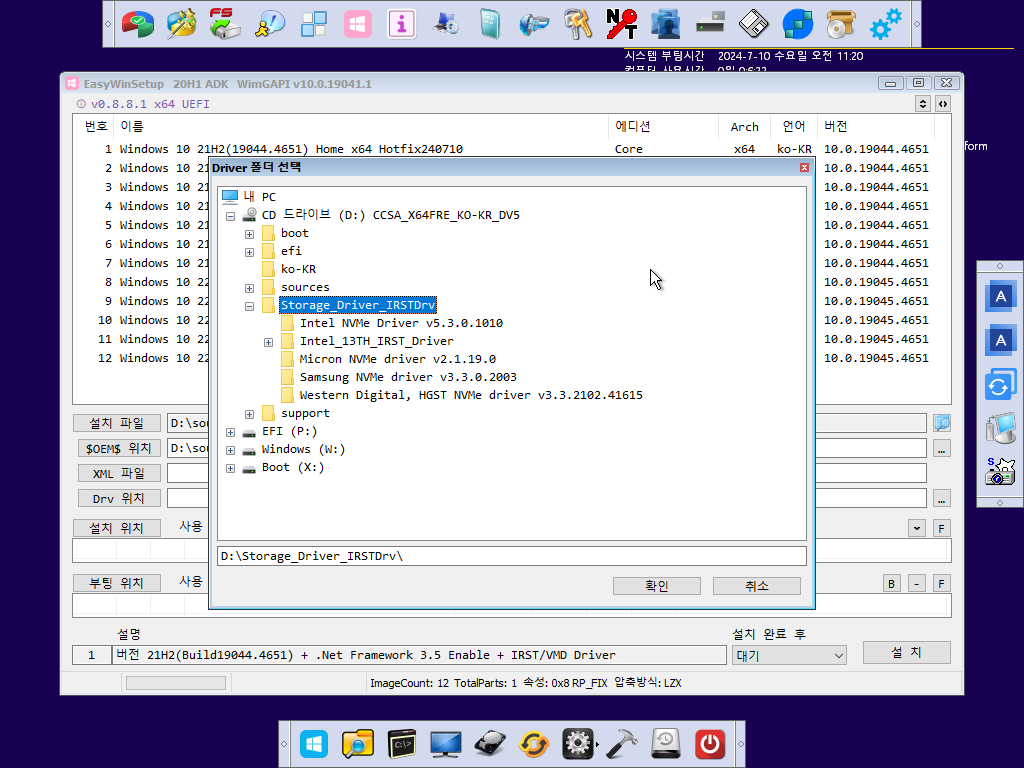Launch the command prompt icon in bottom dock
The width and height of the screenshot is (1024, 768).
click(402, 744)
